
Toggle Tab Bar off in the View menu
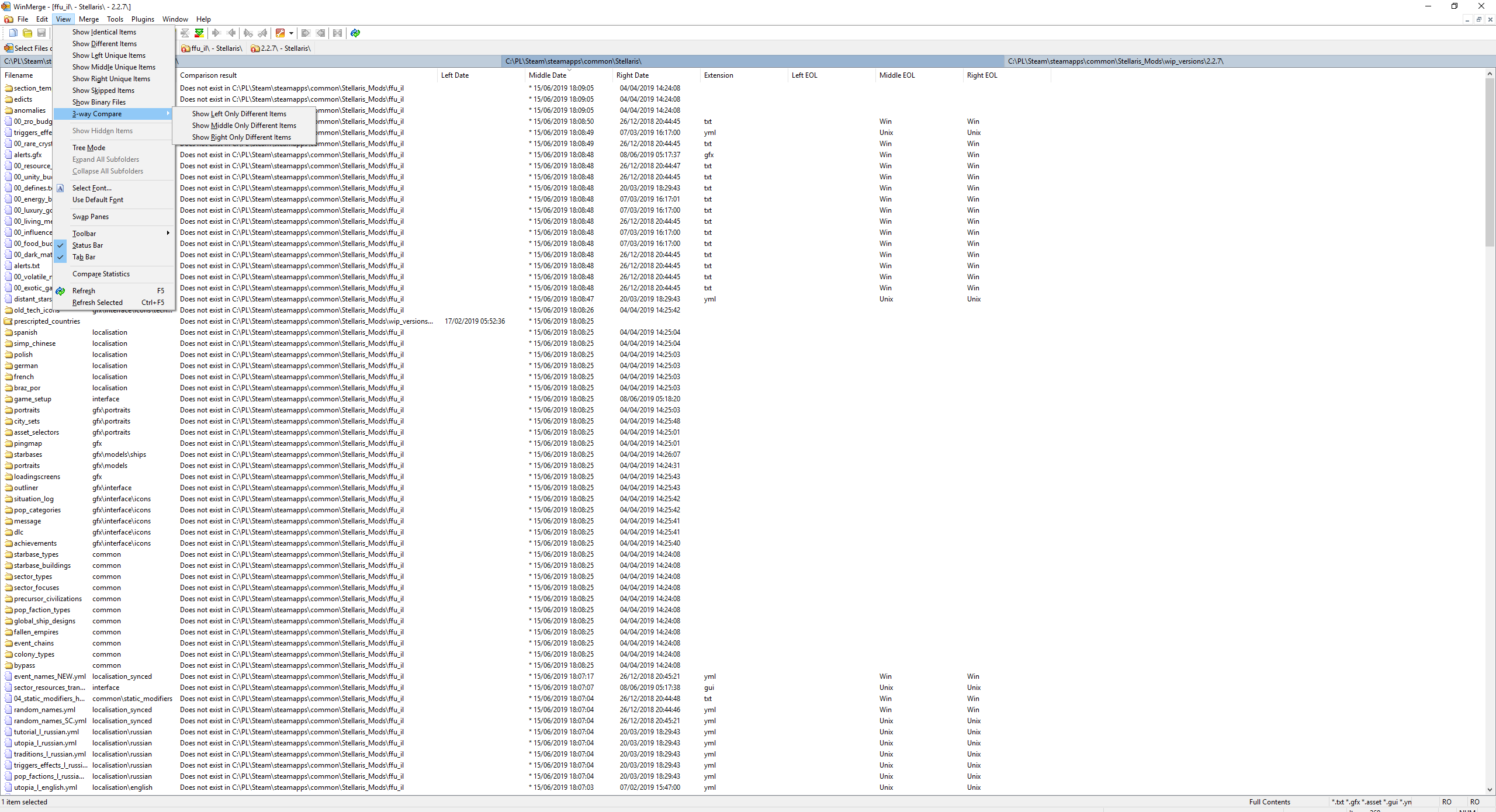85,257
